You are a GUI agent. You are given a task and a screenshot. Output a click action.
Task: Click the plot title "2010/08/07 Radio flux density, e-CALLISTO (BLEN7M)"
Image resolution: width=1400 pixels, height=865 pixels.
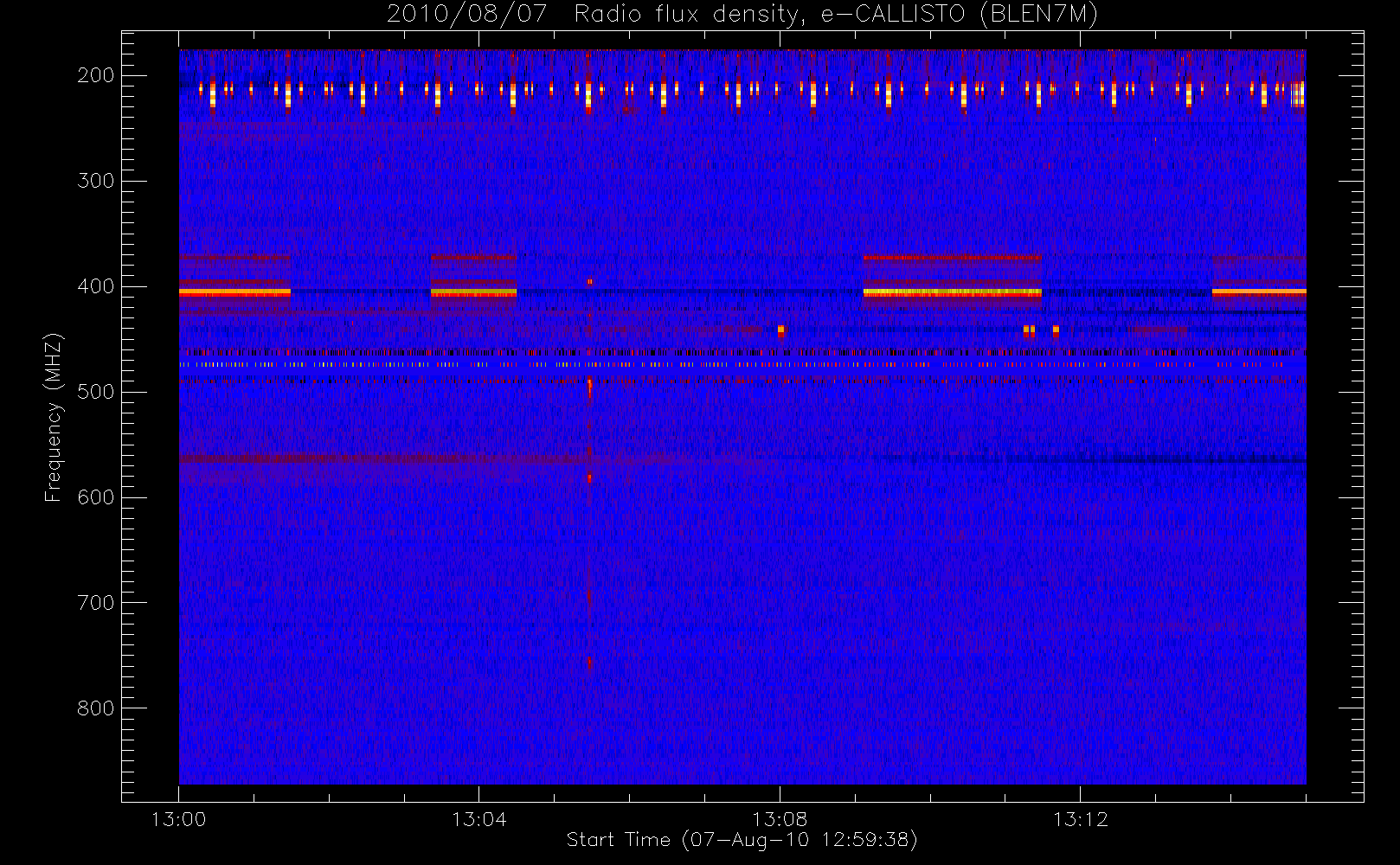tap(742, 15)
